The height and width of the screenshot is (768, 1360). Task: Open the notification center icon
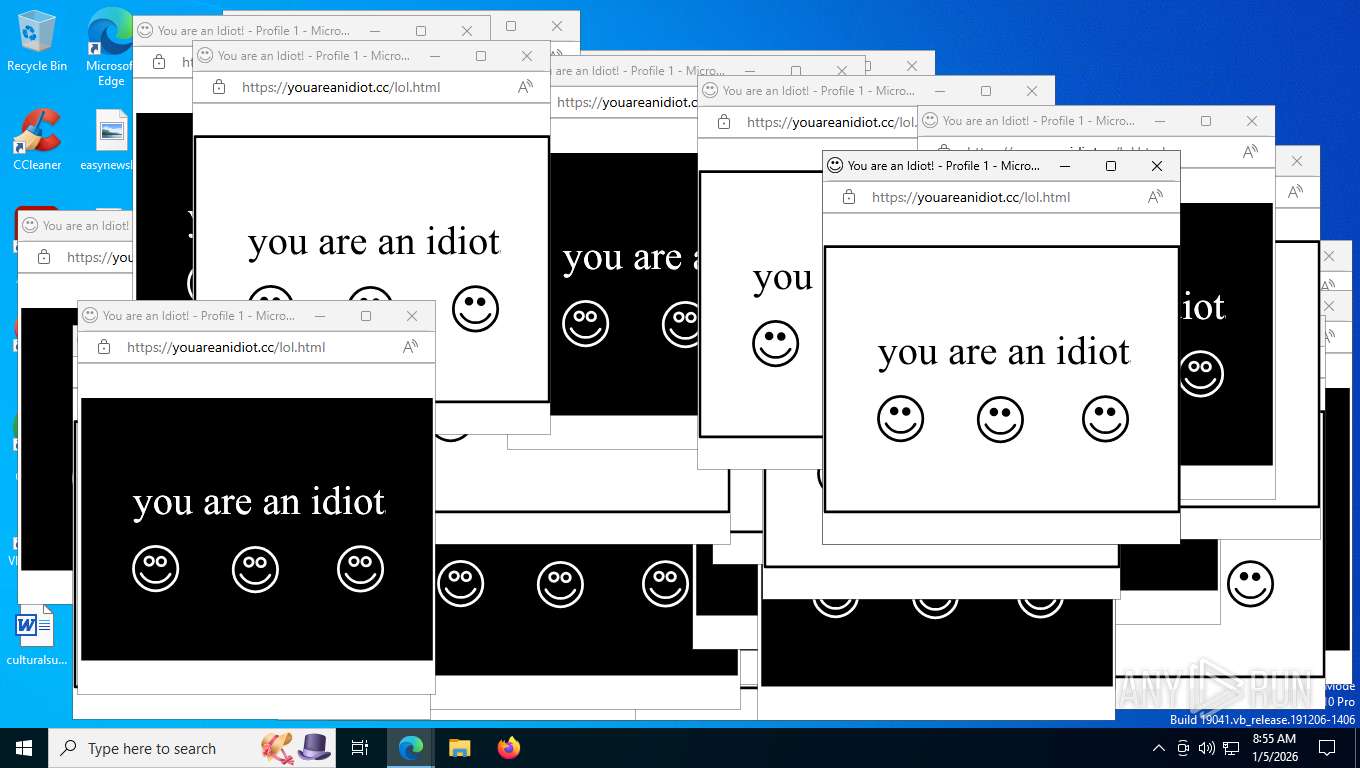coord(1327,748)
